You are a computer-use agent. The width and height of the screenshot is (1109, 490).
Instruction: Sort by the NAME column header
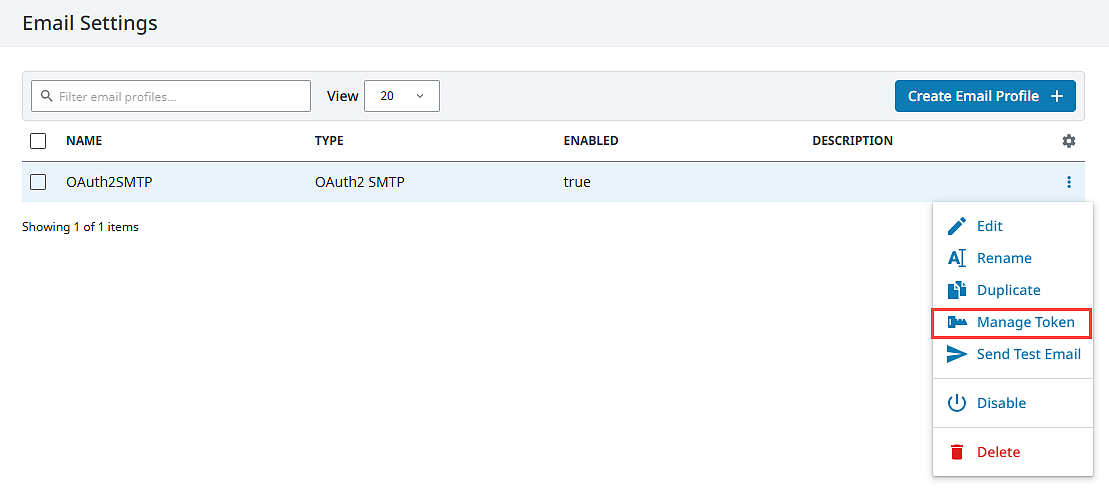84,141
